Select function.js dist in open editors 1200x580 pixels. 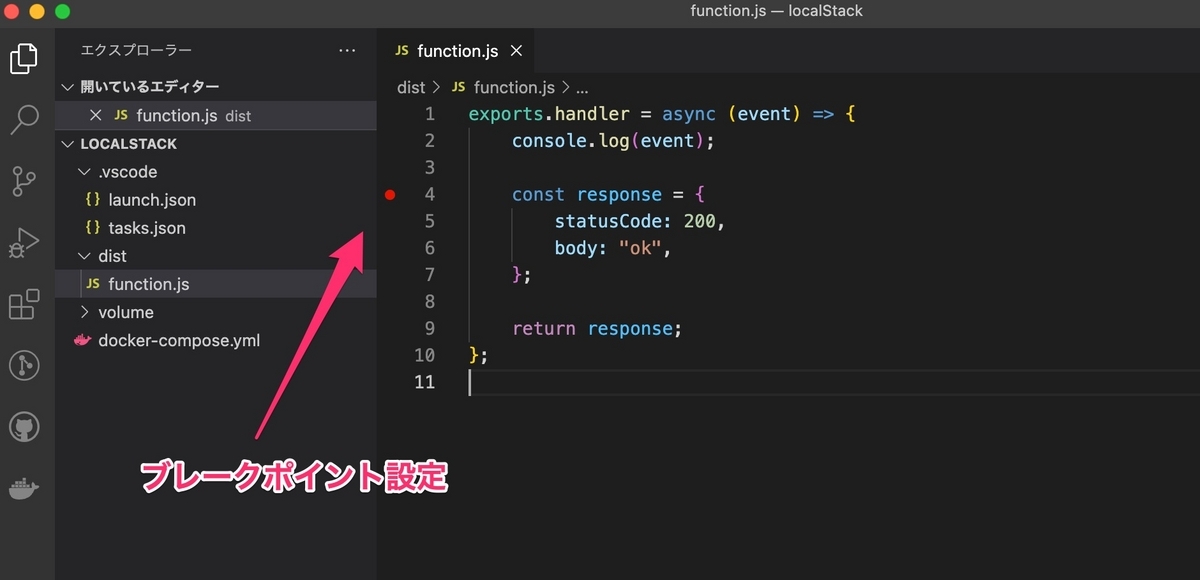point(215,116)
